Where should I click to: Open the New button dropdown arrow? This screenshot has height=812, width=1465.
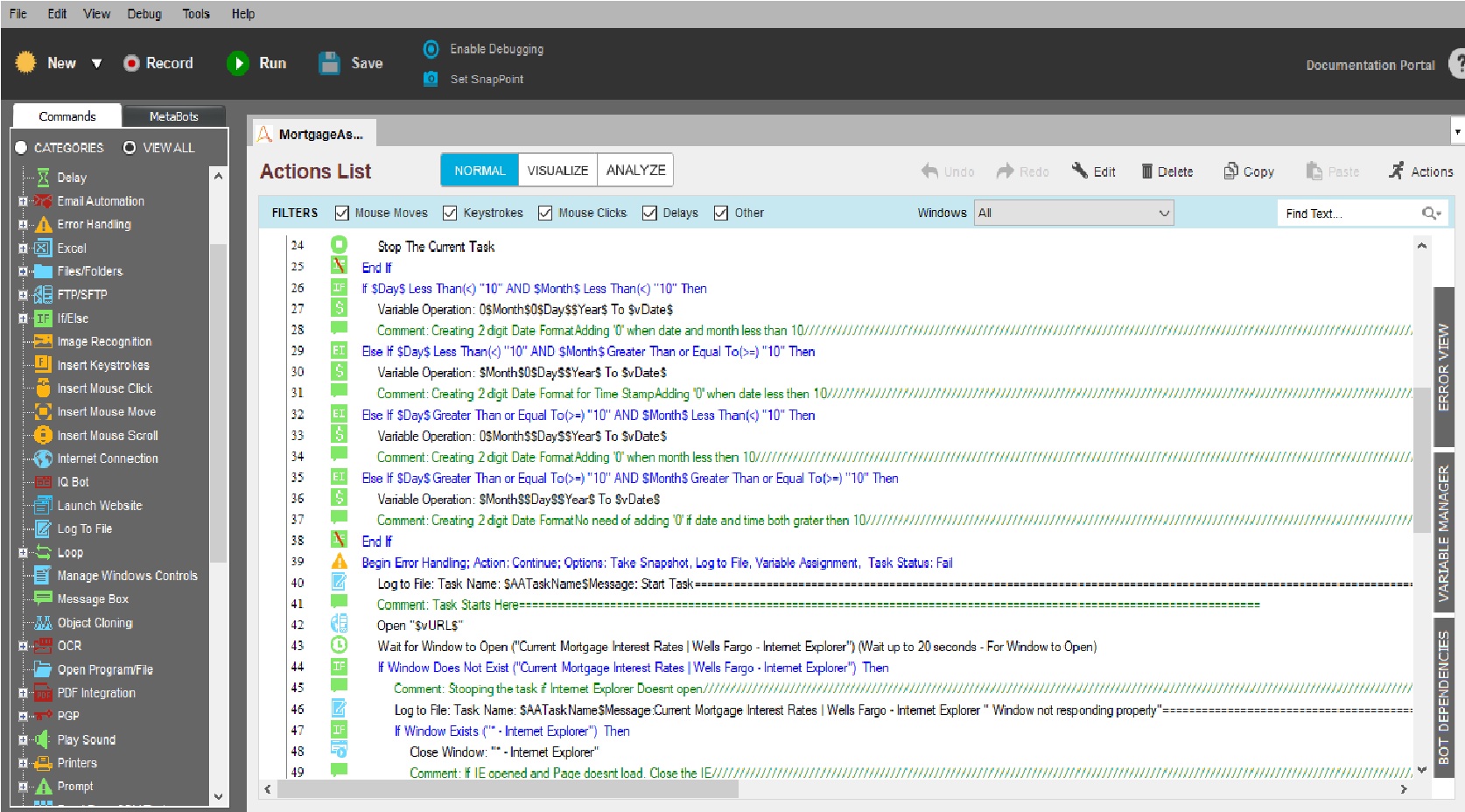click(x=96, y=64)
